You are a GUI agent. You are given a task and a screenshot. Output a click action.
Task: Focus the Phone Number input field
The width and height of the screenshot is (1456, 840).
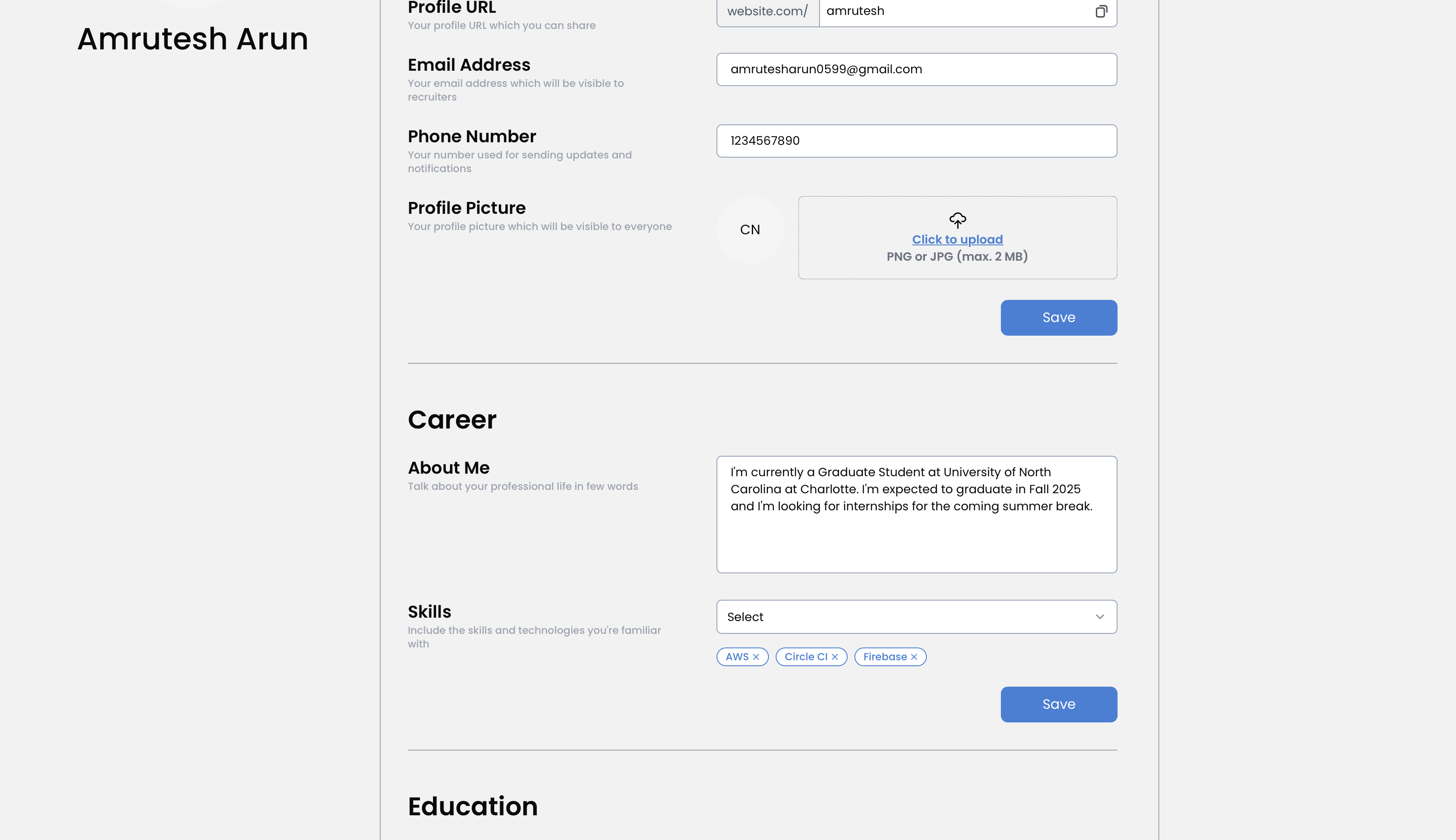(x=916, y=141)
